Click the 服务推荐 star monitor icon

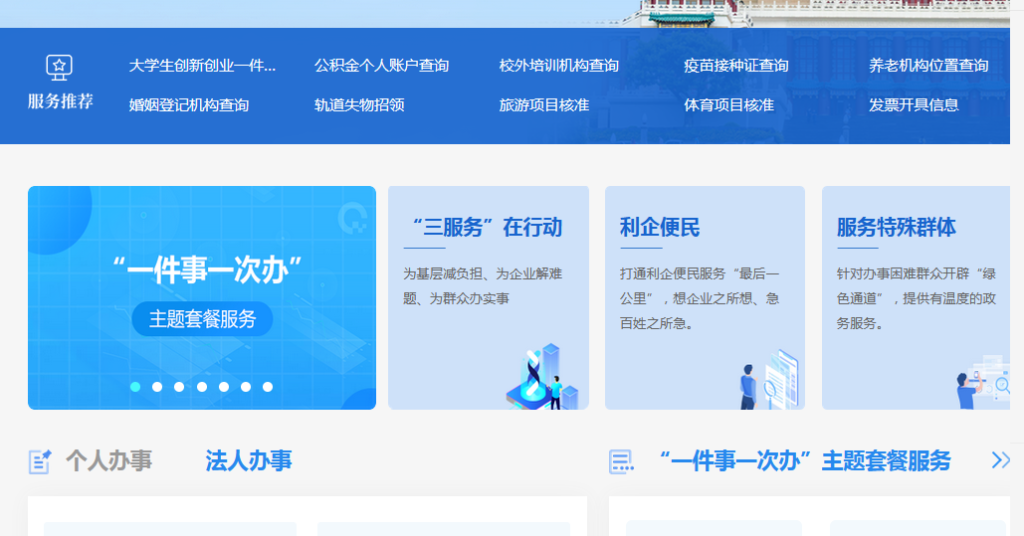(x=60, y=68)
